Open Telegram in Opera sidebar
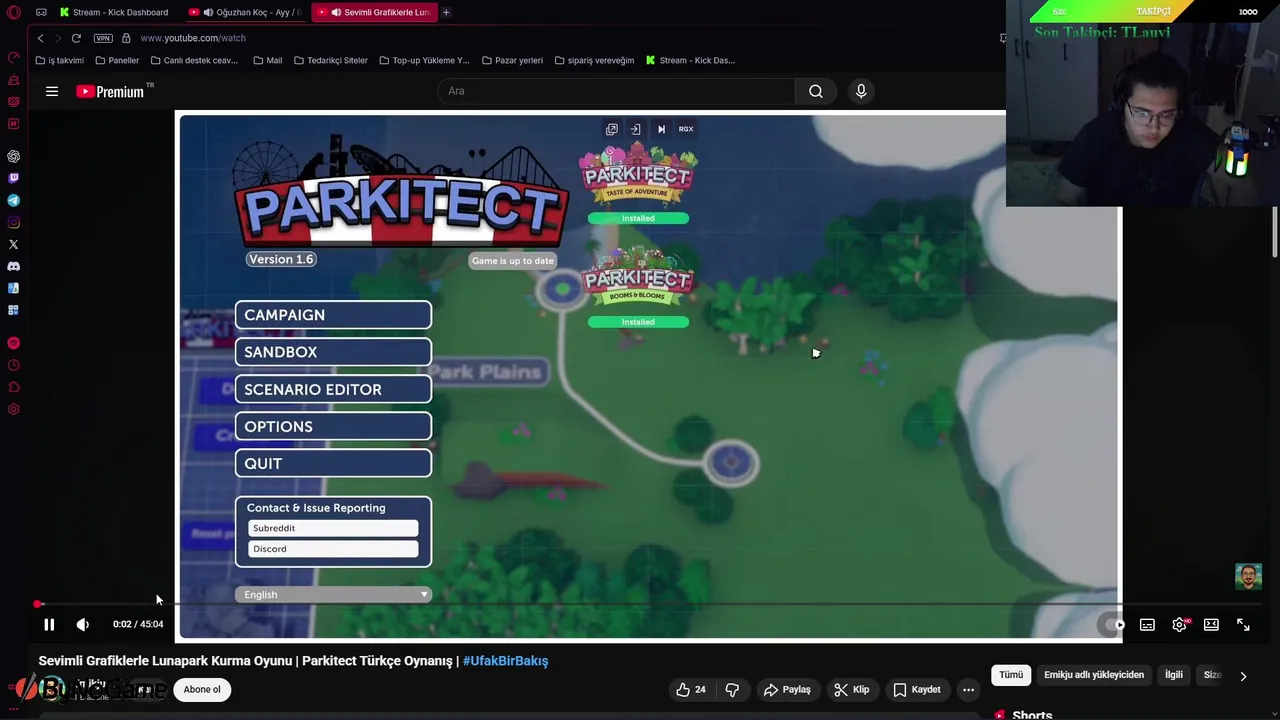 point(13,200)
